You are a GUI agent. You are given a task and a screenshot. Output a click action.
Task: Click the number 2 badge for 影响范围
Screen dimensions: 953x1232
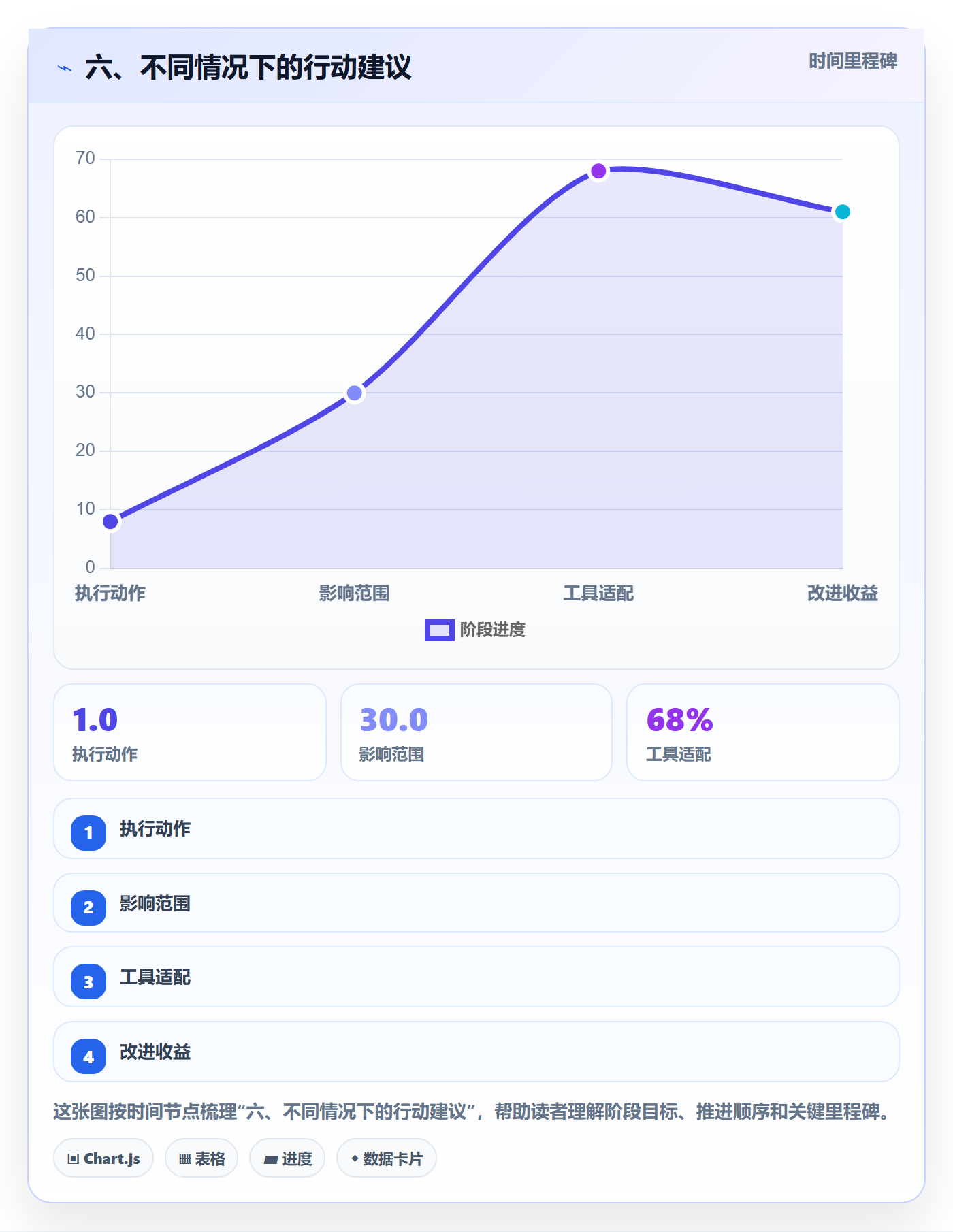pos(88,907)
